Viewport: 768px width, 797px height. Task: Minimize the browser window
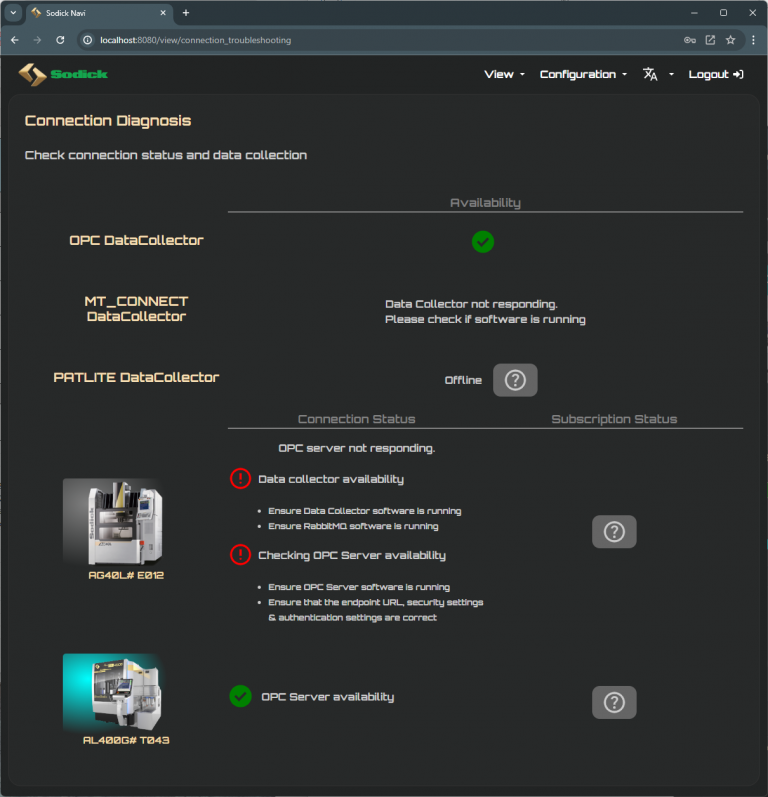694,13
